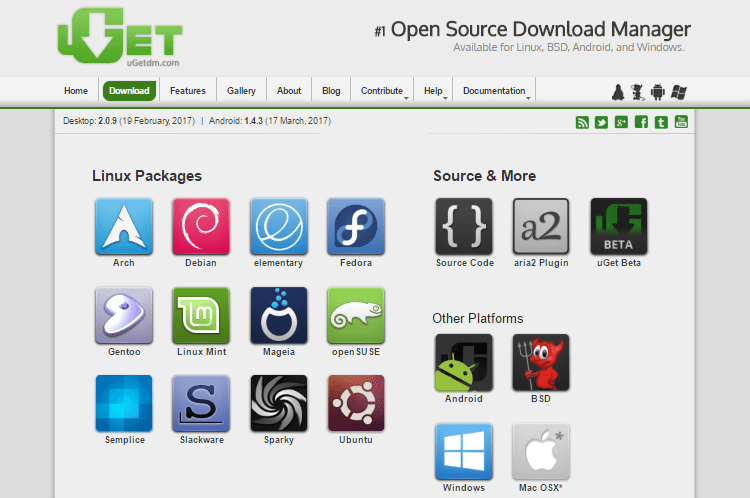Click the Linux Packages heading
This screenshot has height=498, width=750.
[x=147, y=176]
